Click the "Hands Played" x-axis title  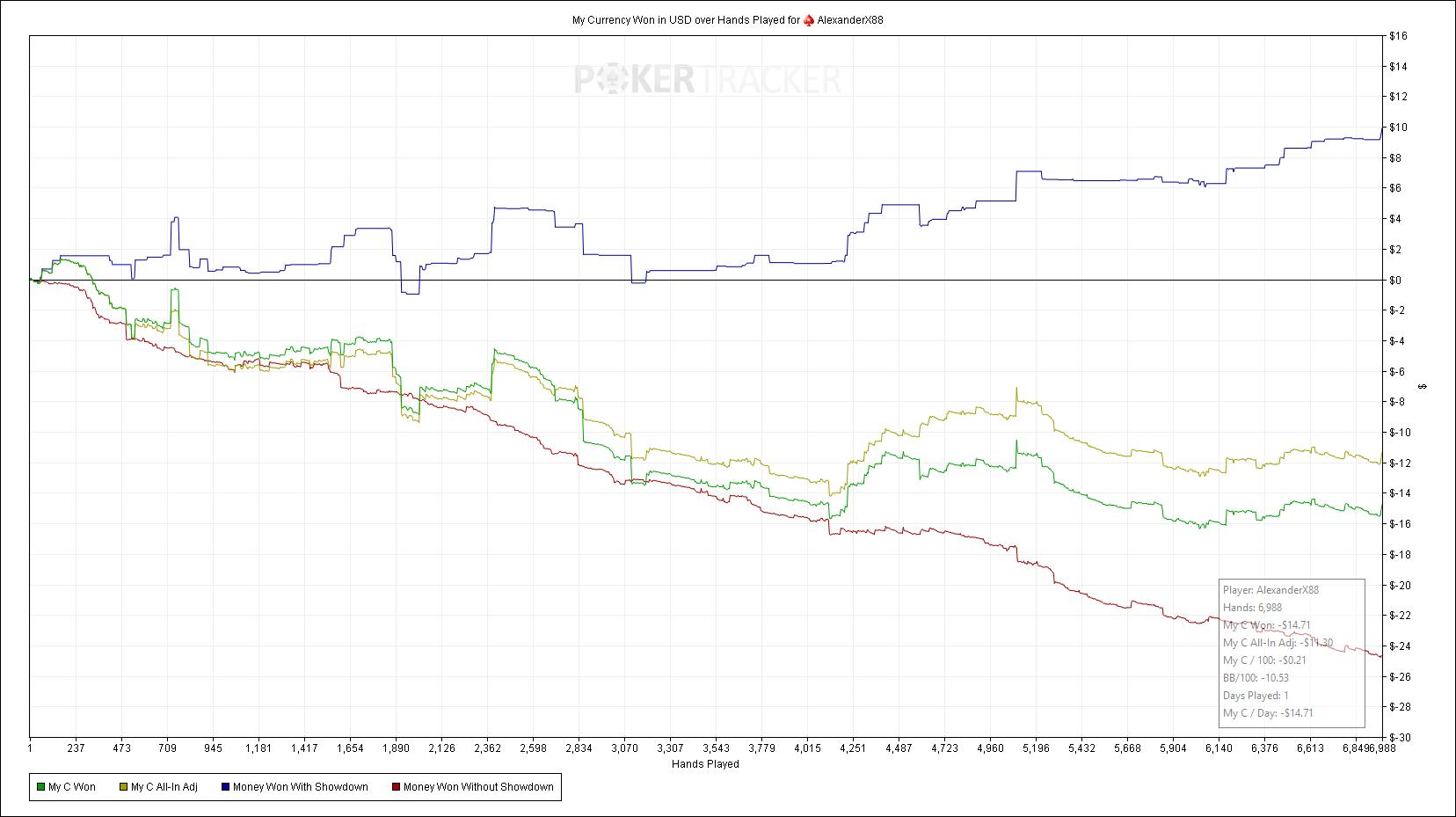[705, 764]
